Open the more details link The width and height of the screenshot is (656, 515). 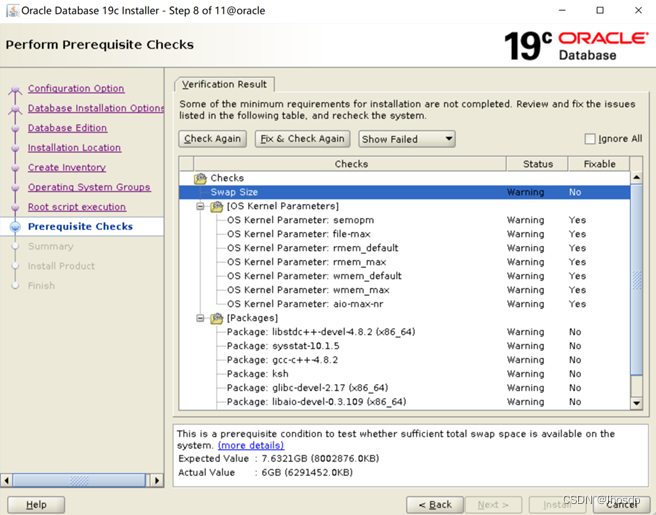point(251,445)
